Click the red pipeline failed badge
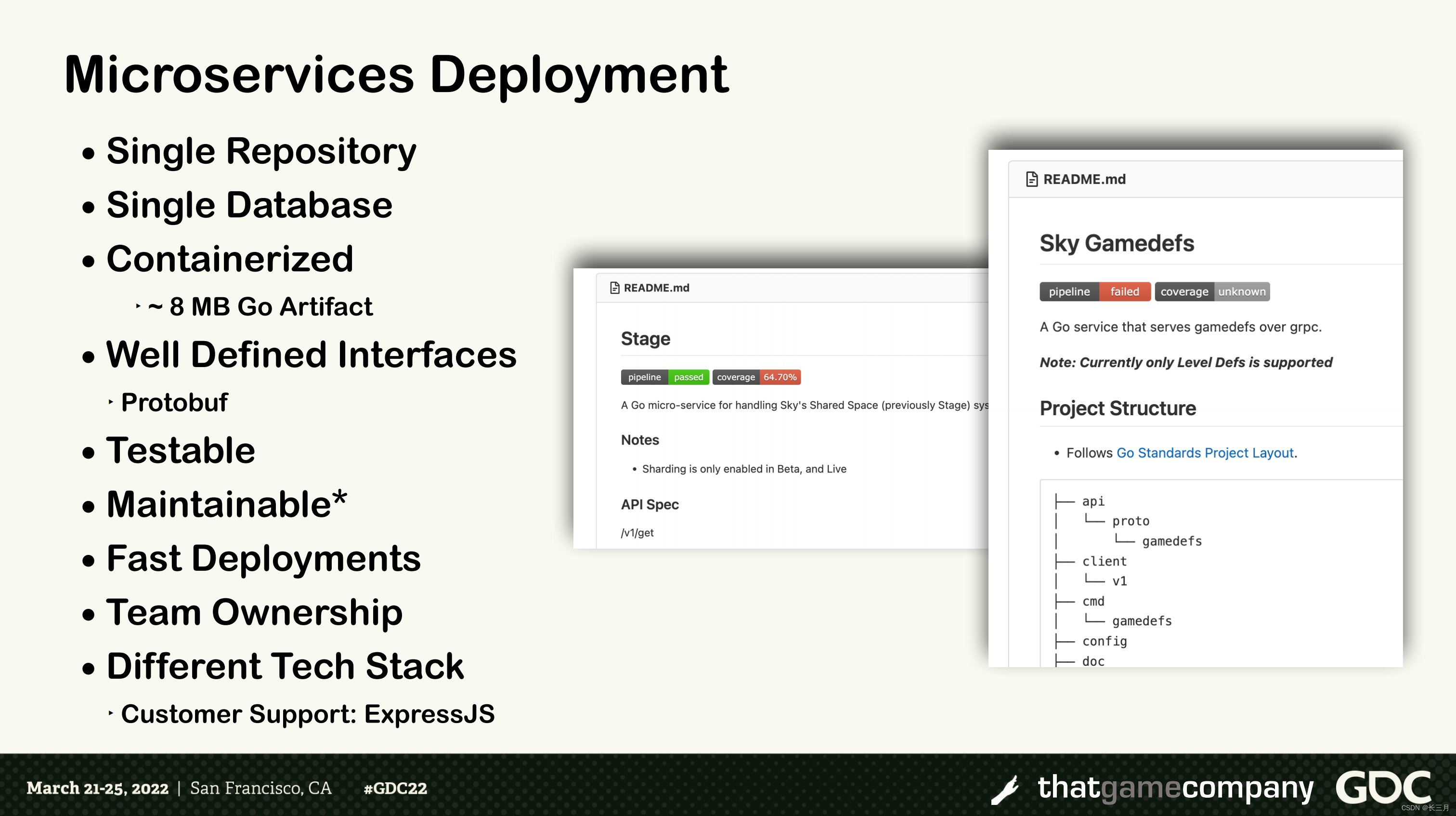1456x816 pixels. [1094, 292]
